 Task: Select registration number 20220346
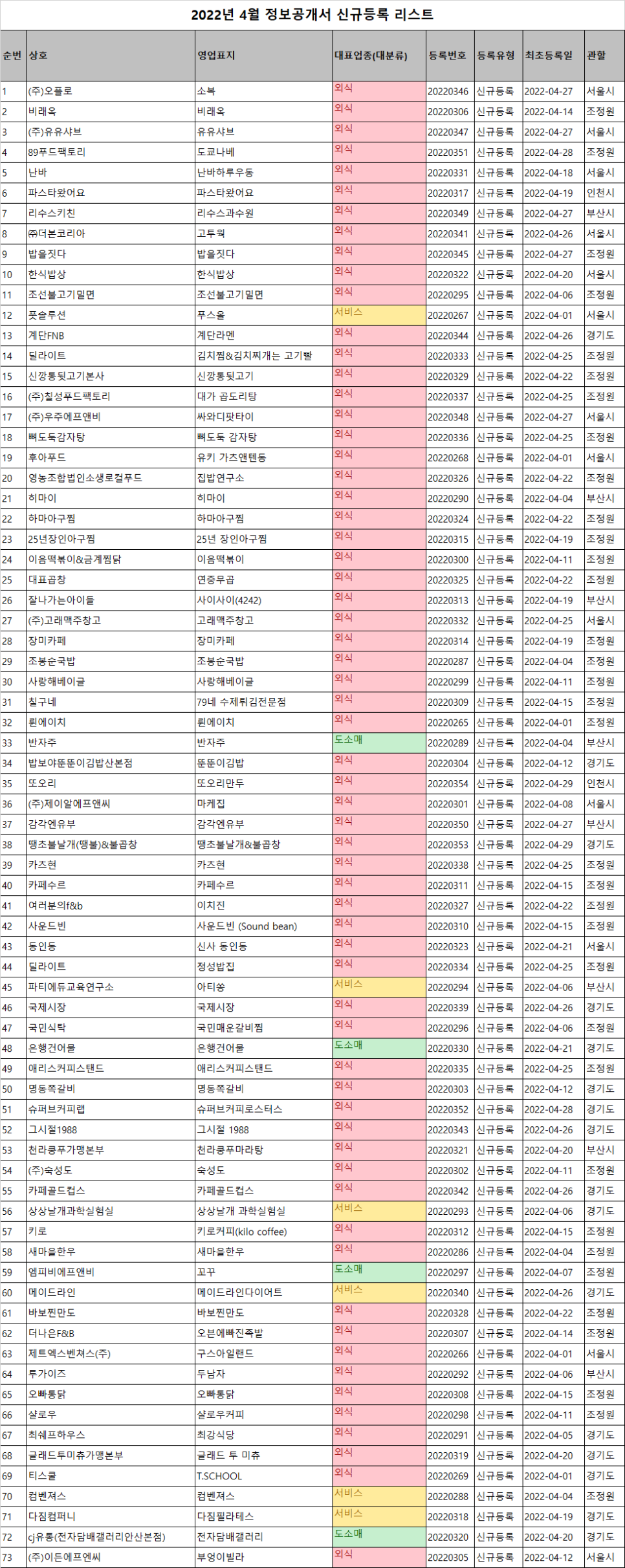(x=450, y=91)
